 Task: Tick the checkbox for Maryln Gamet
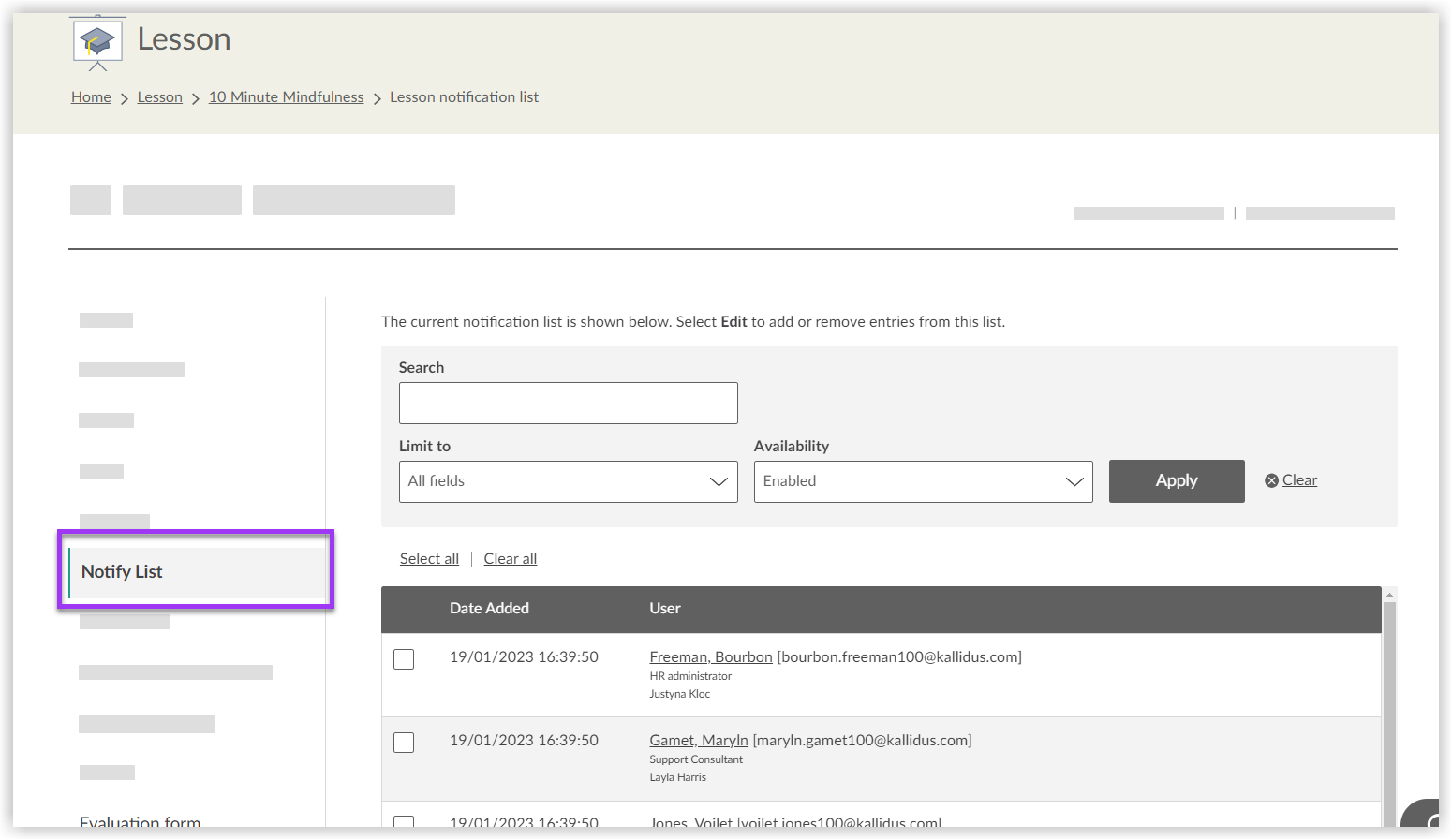point(404,743)
